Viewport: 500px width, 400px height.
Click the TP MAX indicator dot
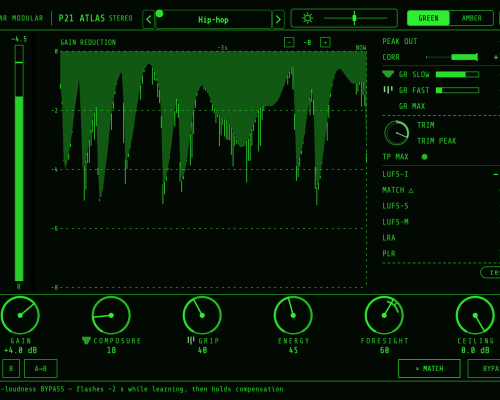[424, 157]
